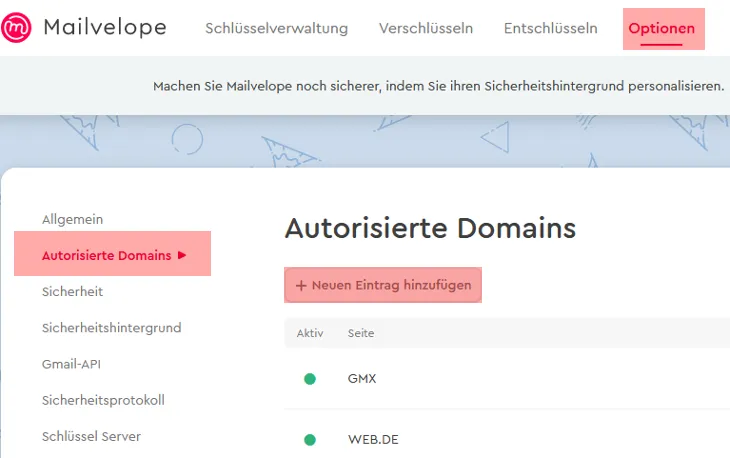
Task: Switch to the Entschlüsseln tab
Action: click(x=550, y=28)
